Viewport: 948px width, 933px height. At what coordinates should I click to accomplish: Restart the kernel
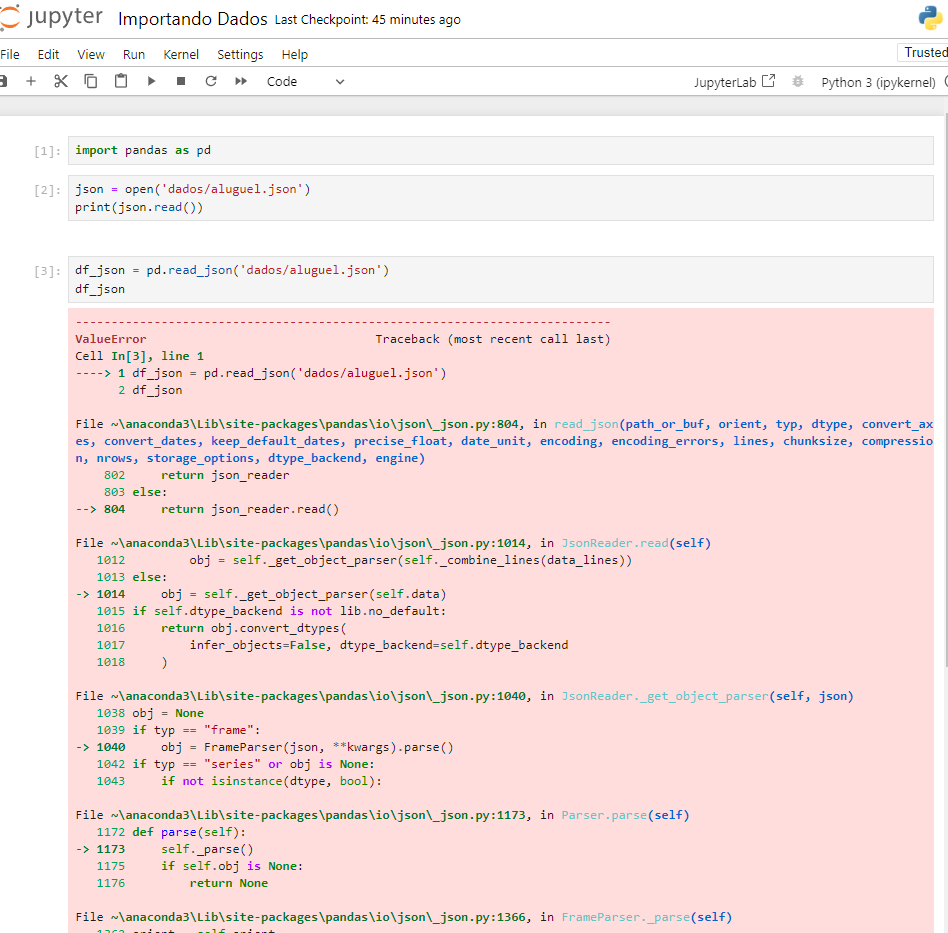click(x=211, y=82)
